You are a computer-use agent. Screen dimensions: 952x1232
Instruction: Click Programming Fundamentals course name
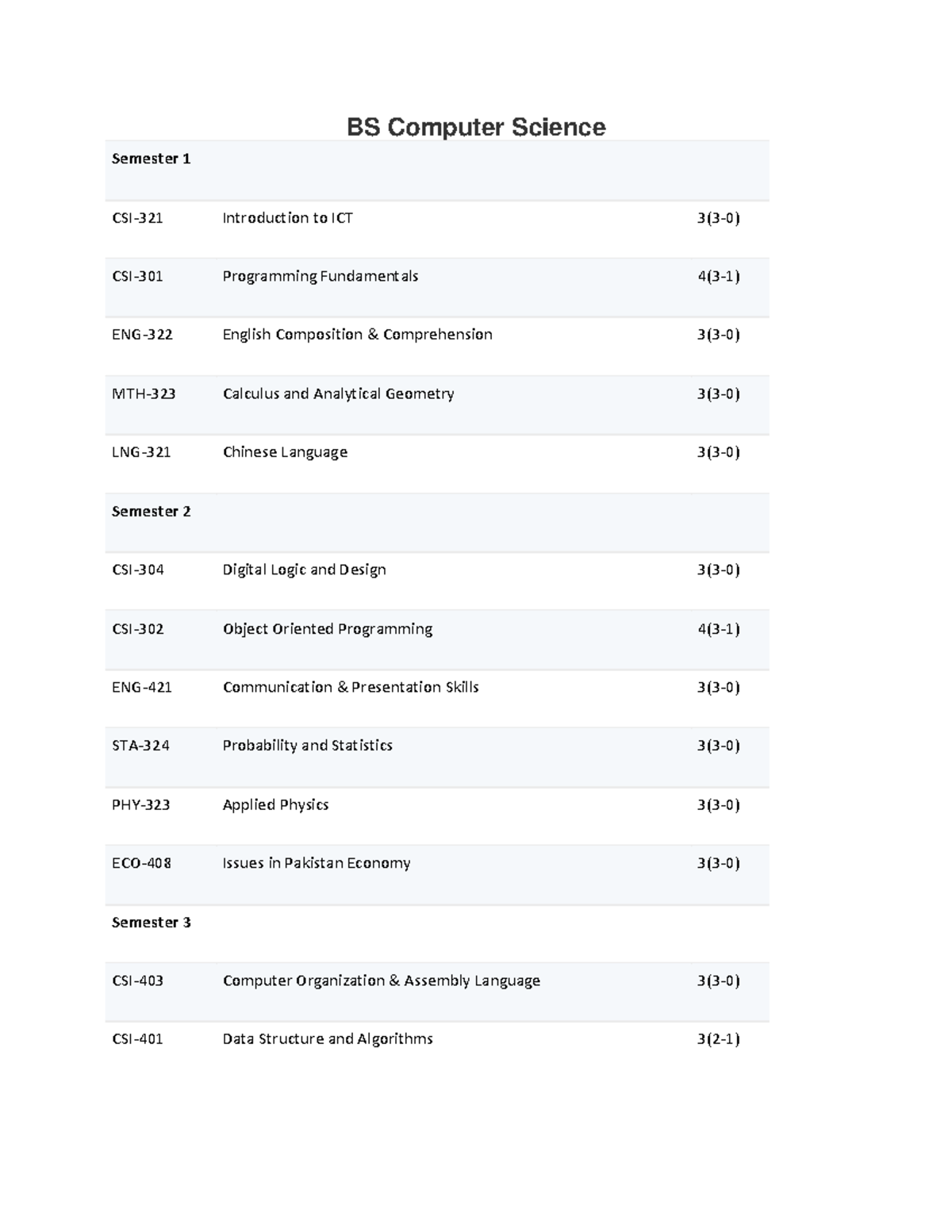point(320,276)
